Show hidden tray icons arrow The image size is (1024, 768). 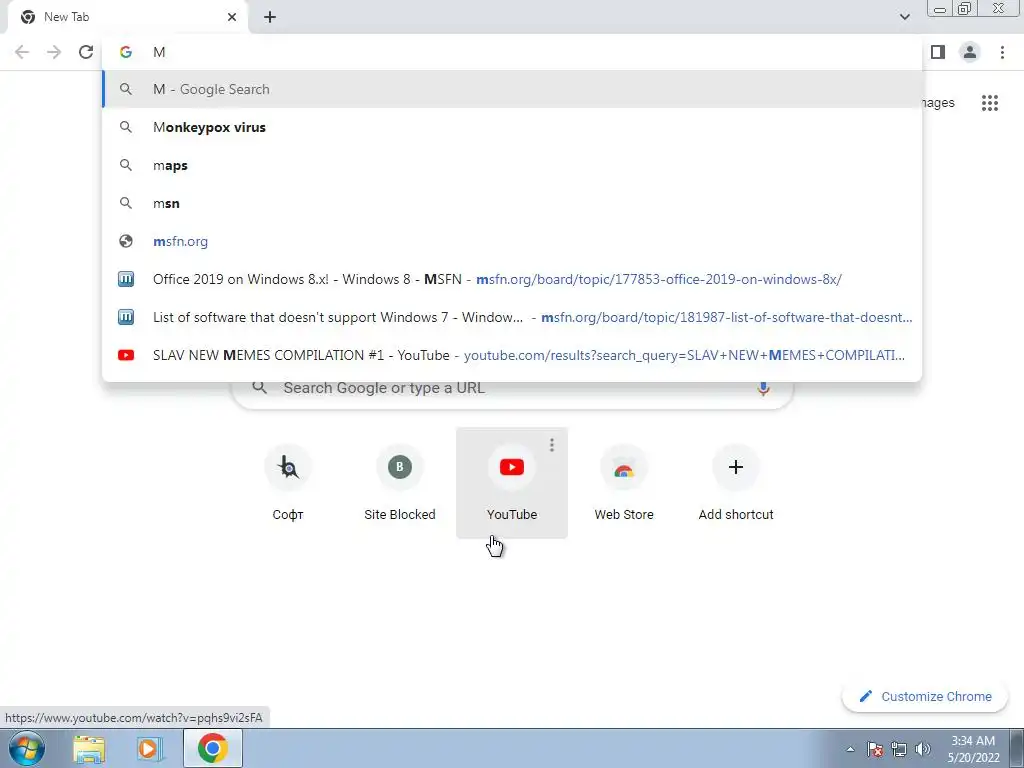click(x=850, y=749)
